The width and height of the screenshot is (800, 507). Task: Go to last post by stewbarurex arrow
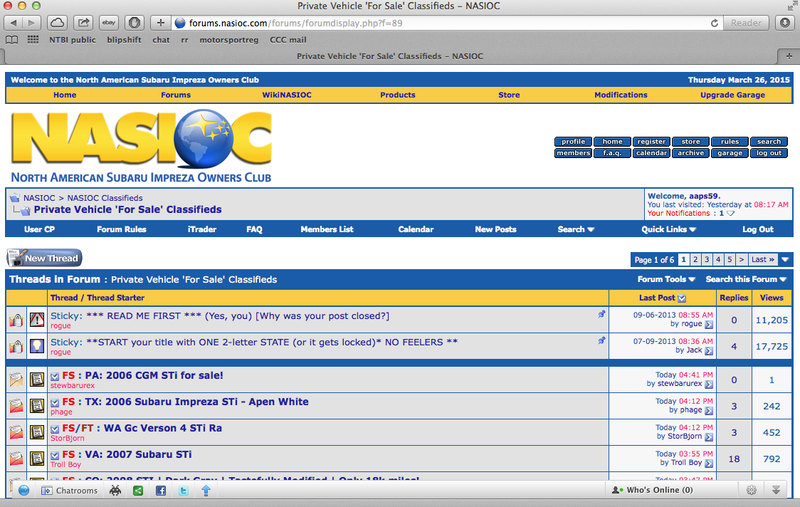pos(709,384)
